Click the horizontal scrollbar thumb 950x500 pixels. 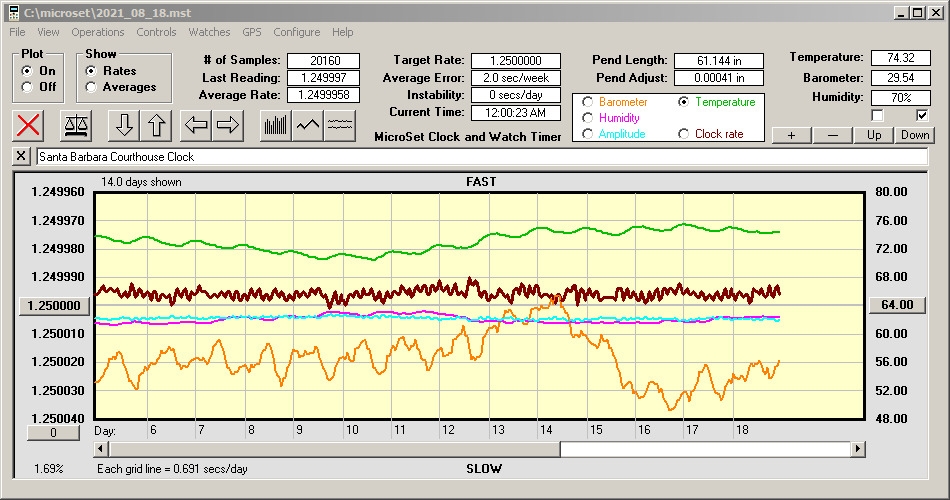(334, 449)
